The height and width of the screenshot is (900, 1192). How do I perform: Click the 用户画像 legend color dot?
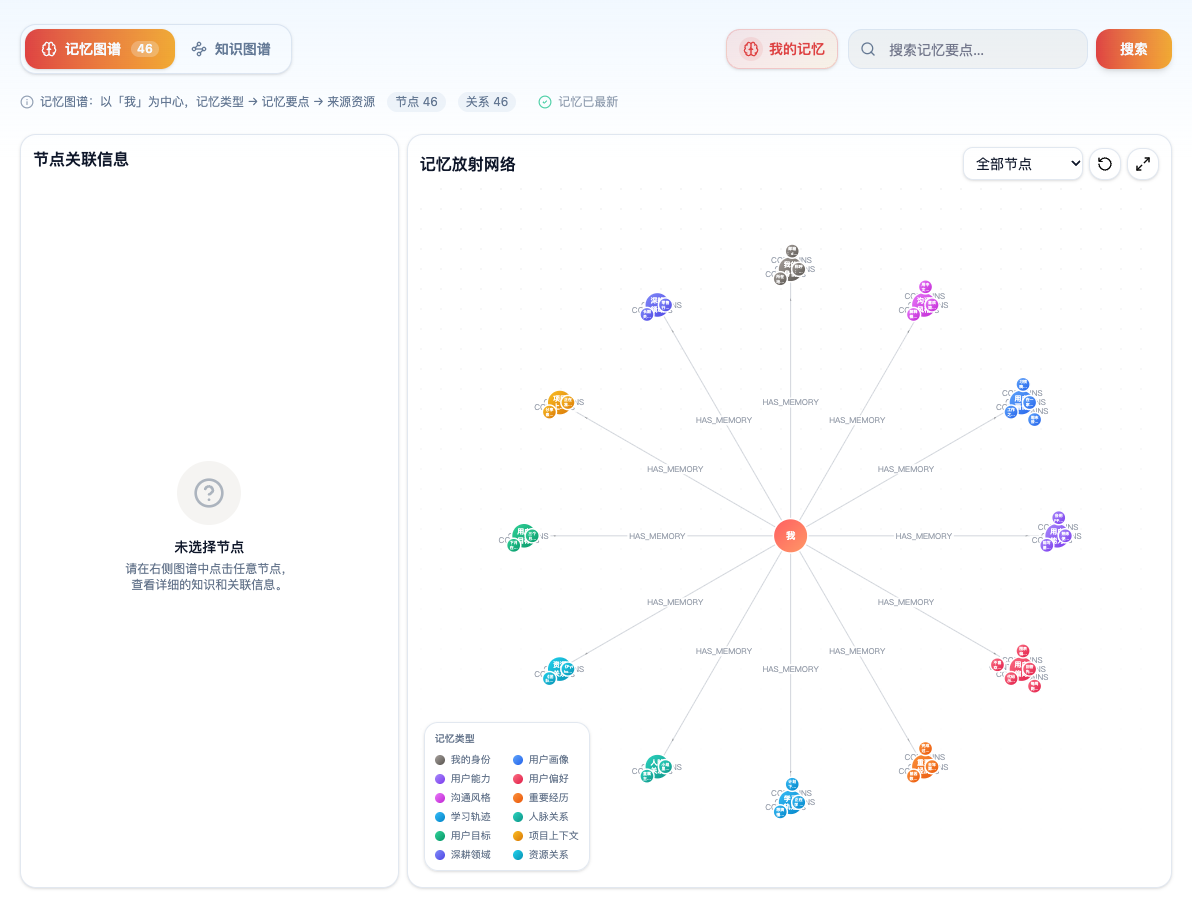tap(518, 759)
